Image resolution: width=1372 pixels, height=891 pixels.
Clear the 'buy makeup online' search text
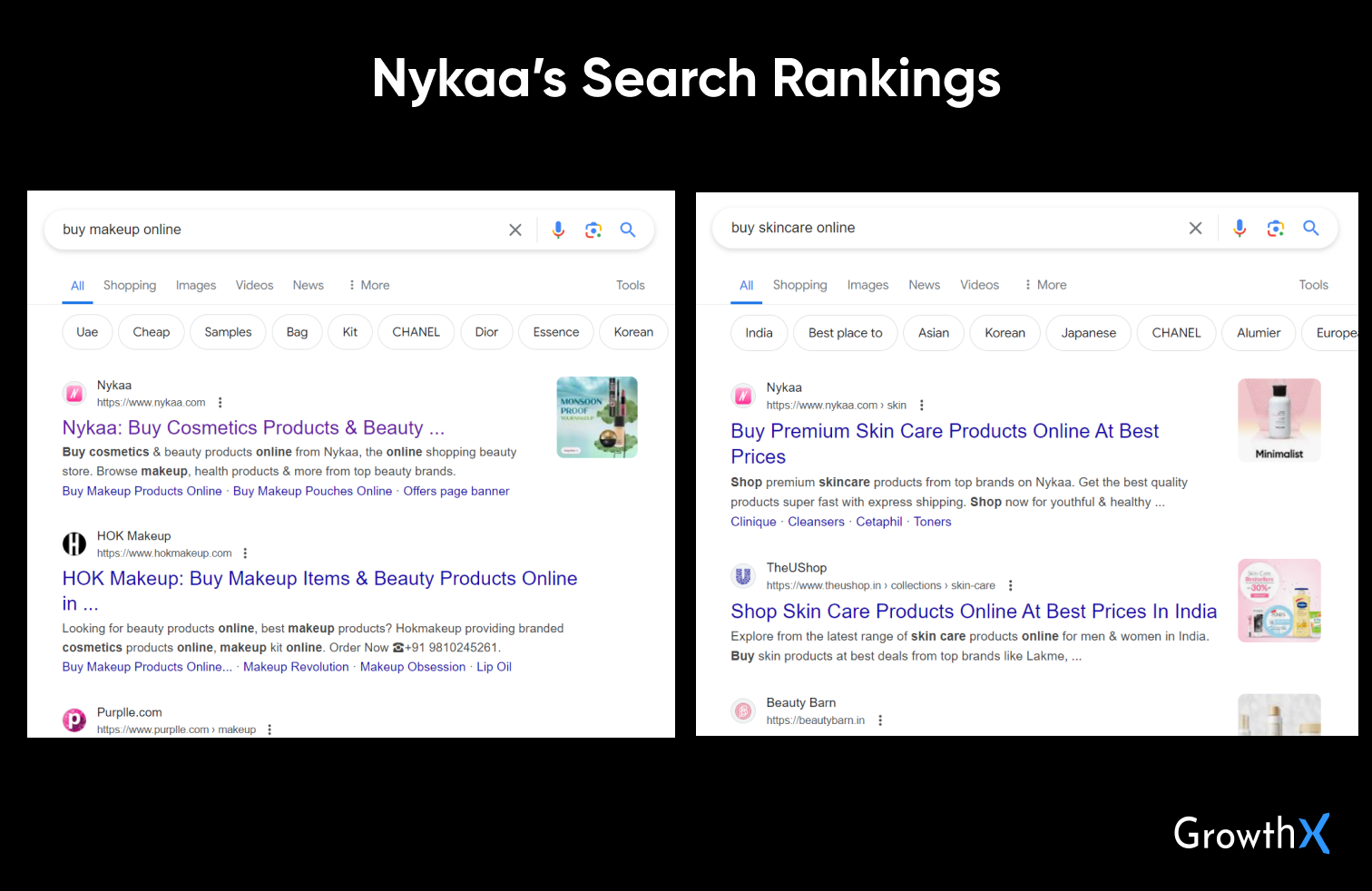515,230
